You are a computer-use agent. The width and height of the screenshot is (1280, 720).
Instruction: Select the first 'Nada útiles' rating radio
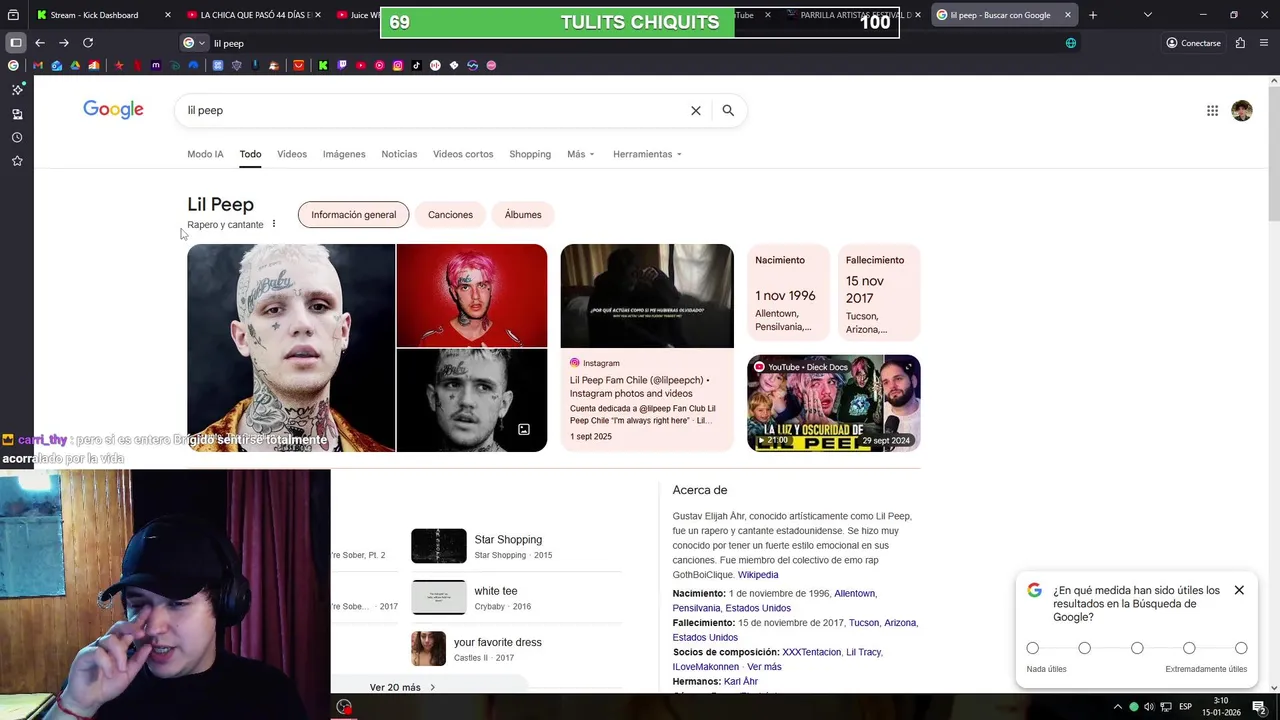1033,648
